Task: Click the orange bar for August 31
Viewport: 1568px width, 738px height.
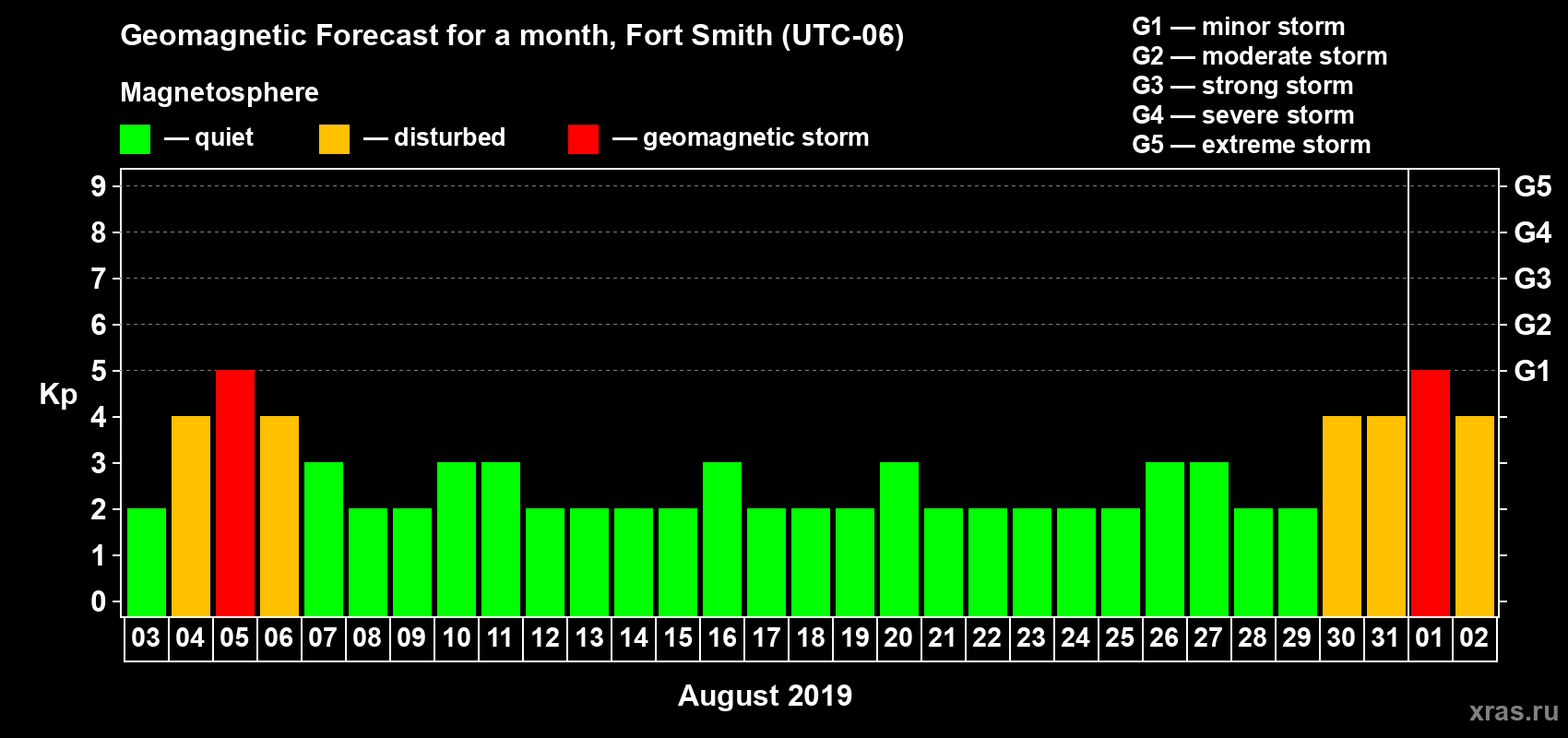Action: 1386,517
